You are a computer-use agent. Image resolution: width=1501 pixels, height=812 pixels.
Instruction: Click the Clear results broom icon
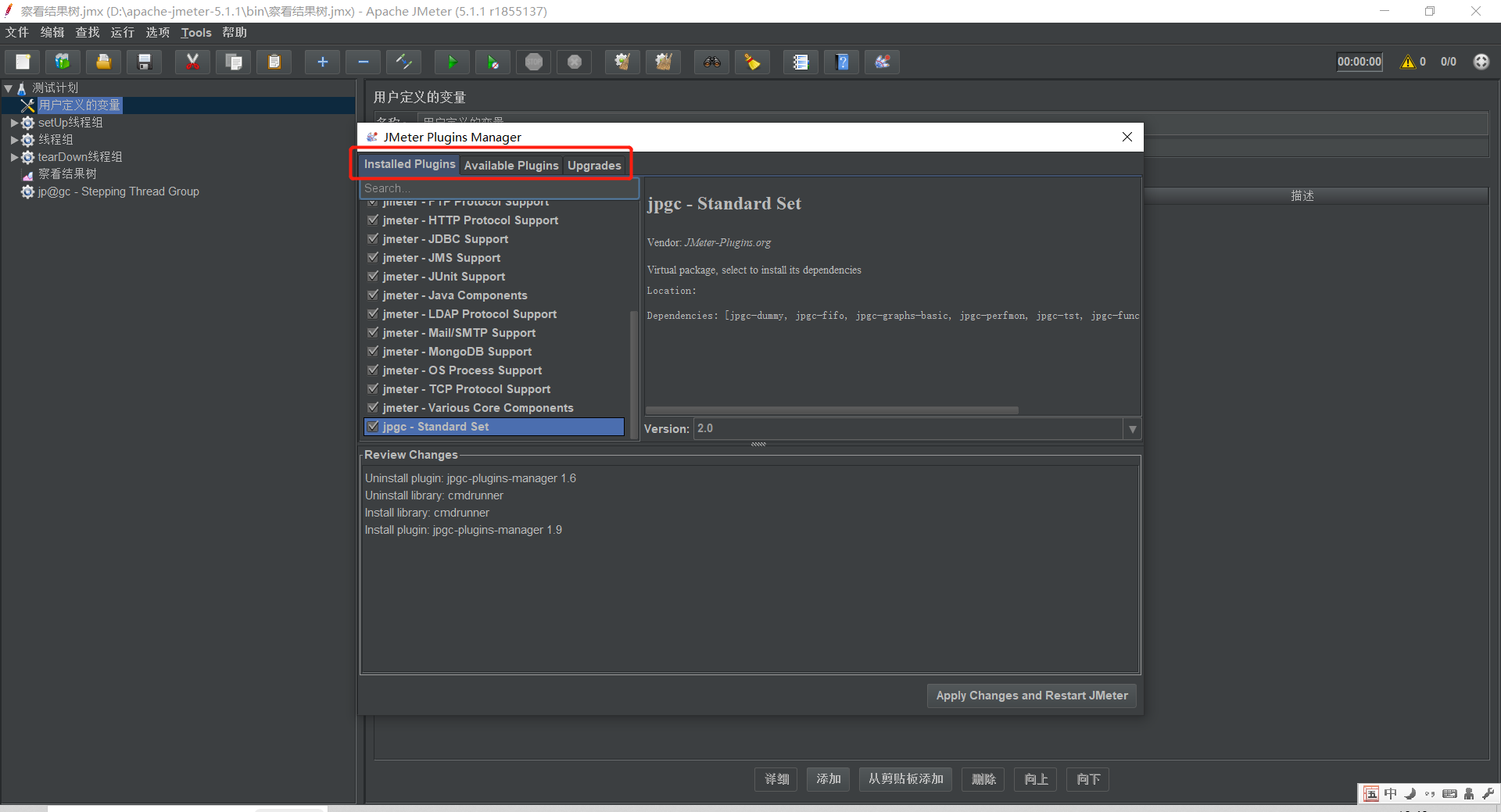(622, 62)
